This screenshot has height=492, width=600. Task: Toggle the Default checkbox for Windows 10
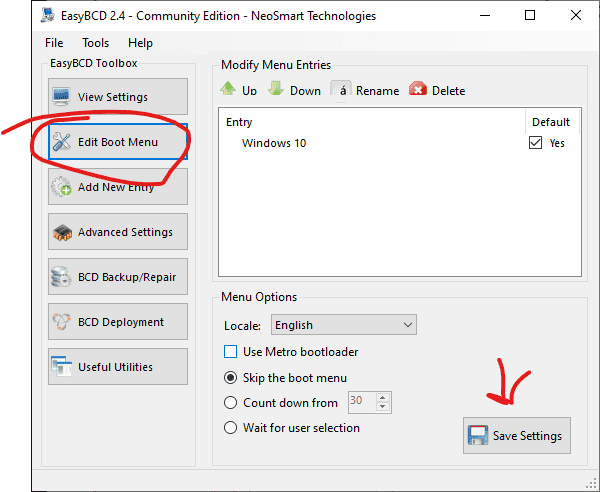pos(535,143)
